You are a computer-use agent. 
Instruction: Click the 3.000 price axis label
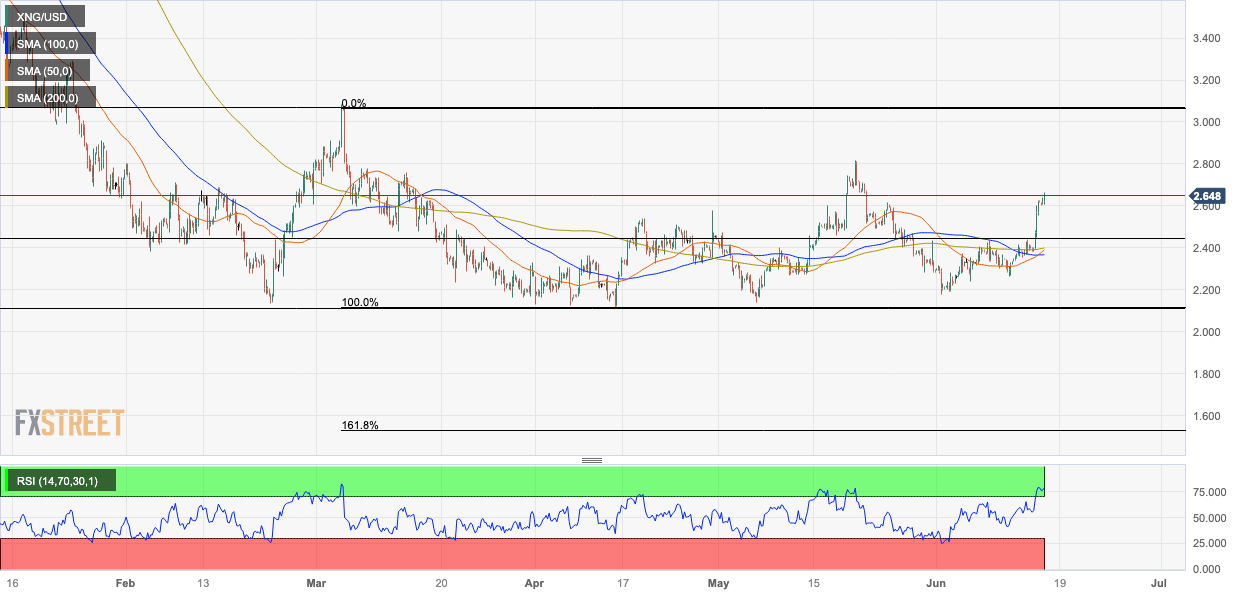pyautogui.click(x=1206, y=122)
